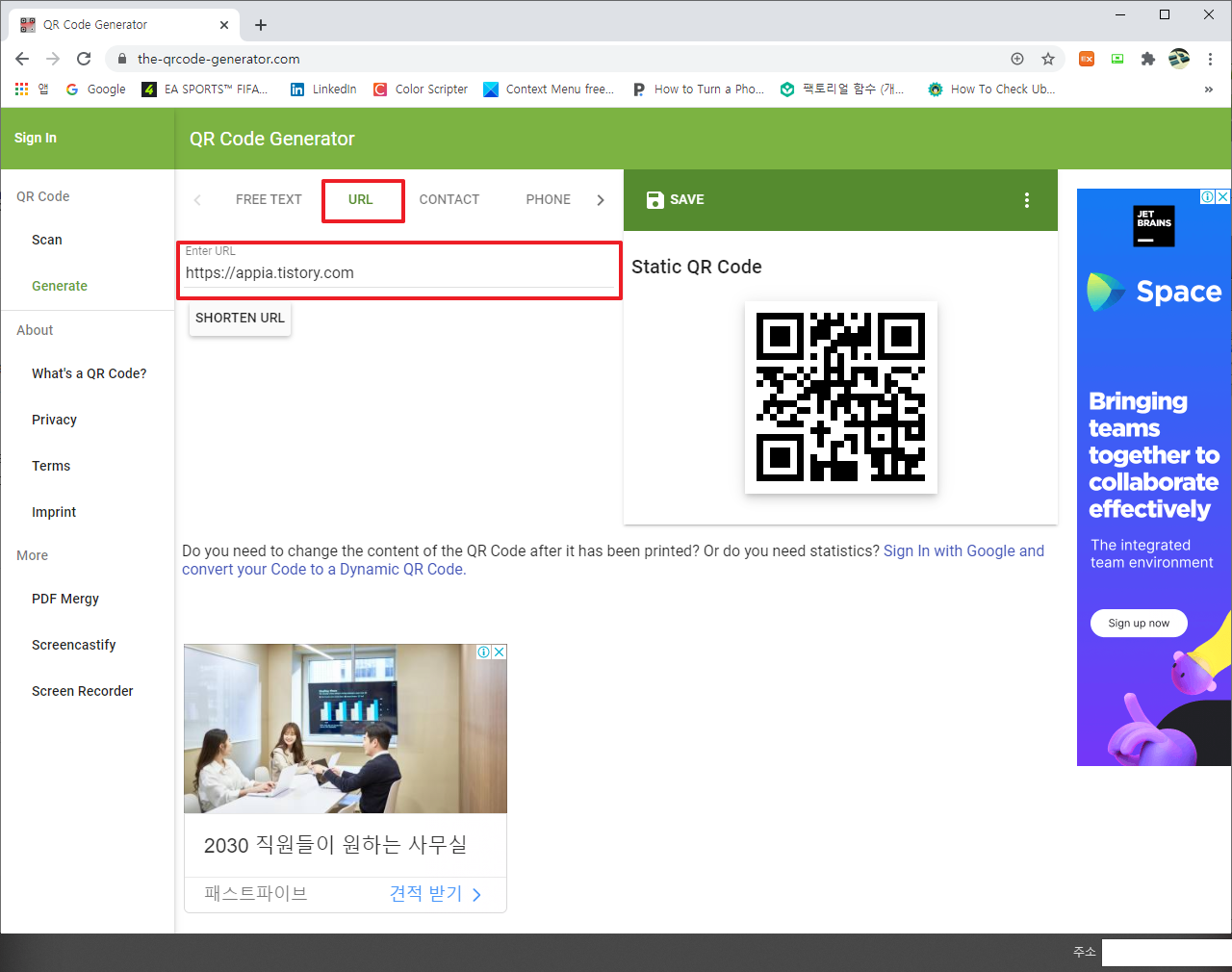Open a new browser tab
The height and width of the screenshot is (972, 1232).
(x=261, y=25)
